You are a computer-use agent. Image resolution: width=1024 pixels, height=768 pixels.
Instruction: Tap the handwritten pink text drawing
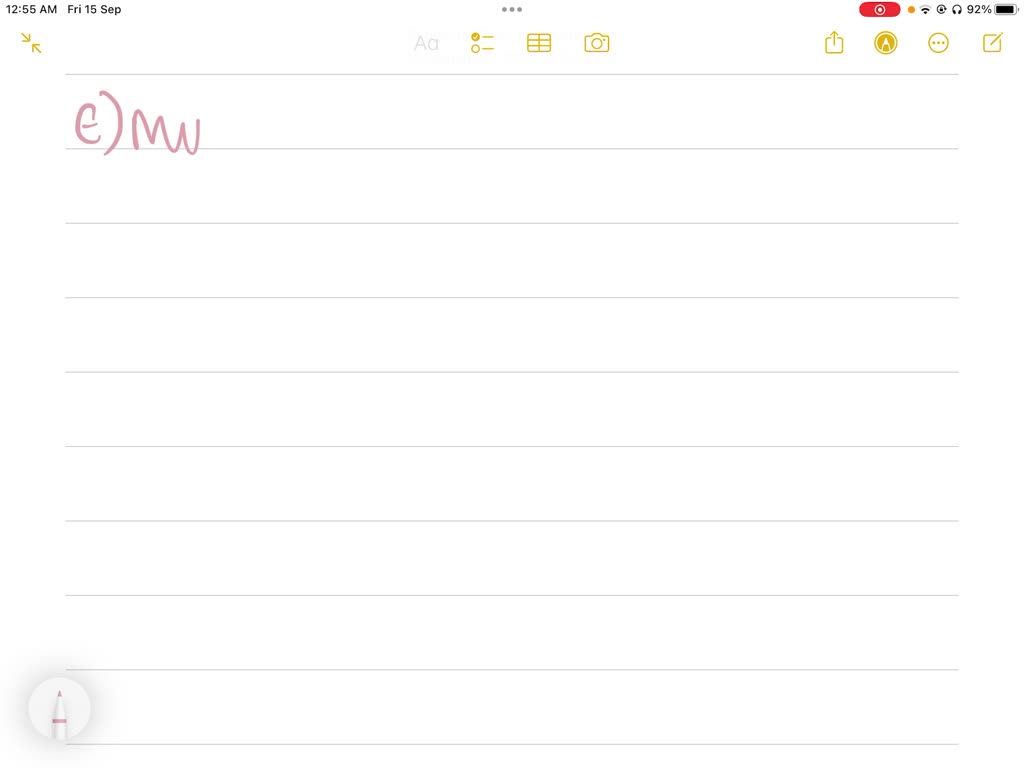(x=137, y=123)
